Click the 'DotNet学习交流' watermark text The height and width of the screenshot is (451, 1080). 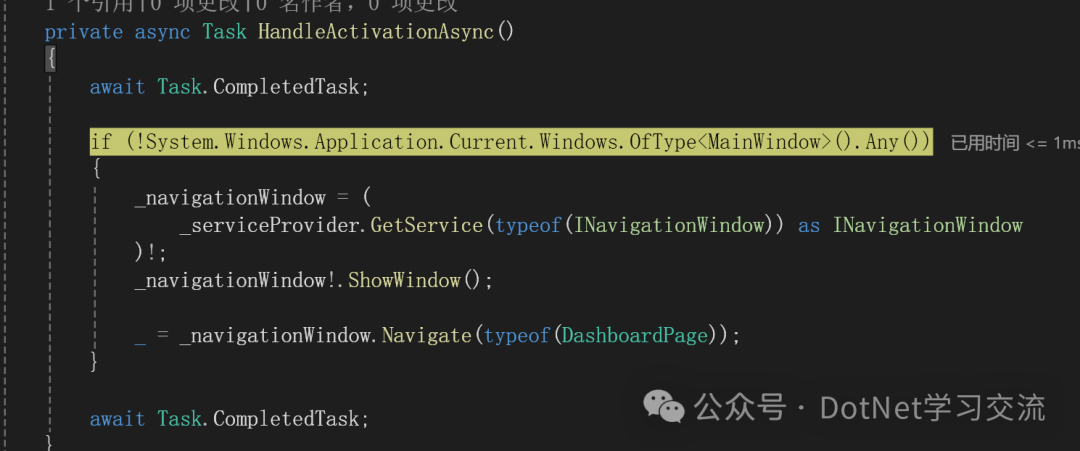(x=933, y=408)
